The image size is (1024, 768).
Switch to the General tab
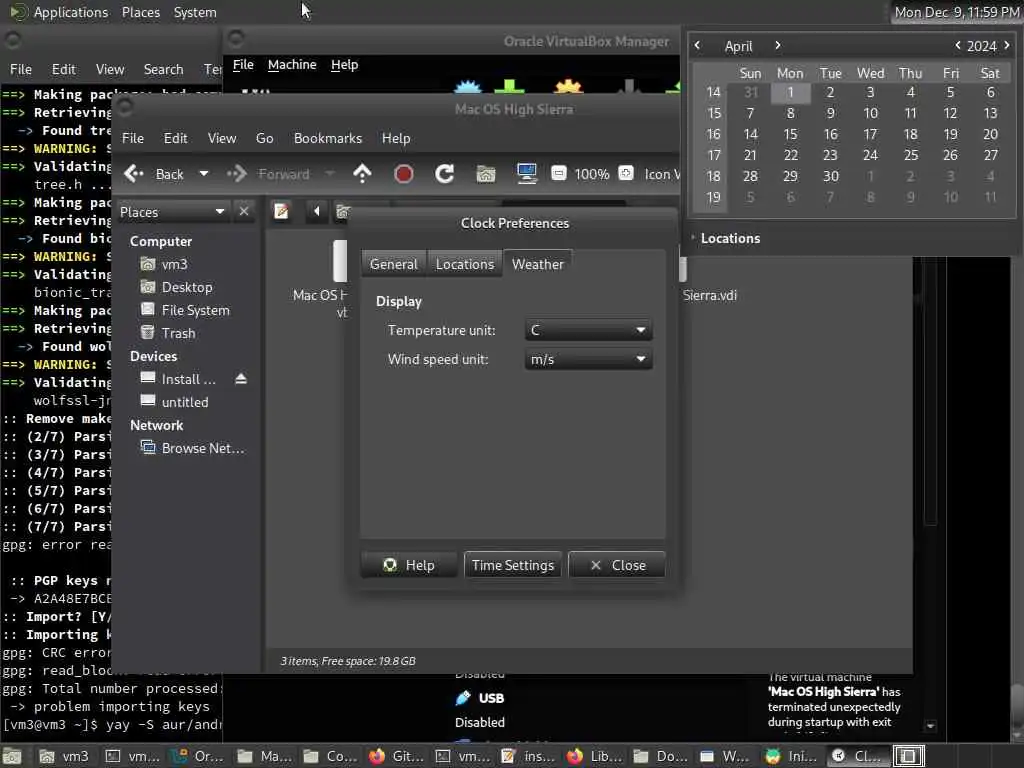393,264
